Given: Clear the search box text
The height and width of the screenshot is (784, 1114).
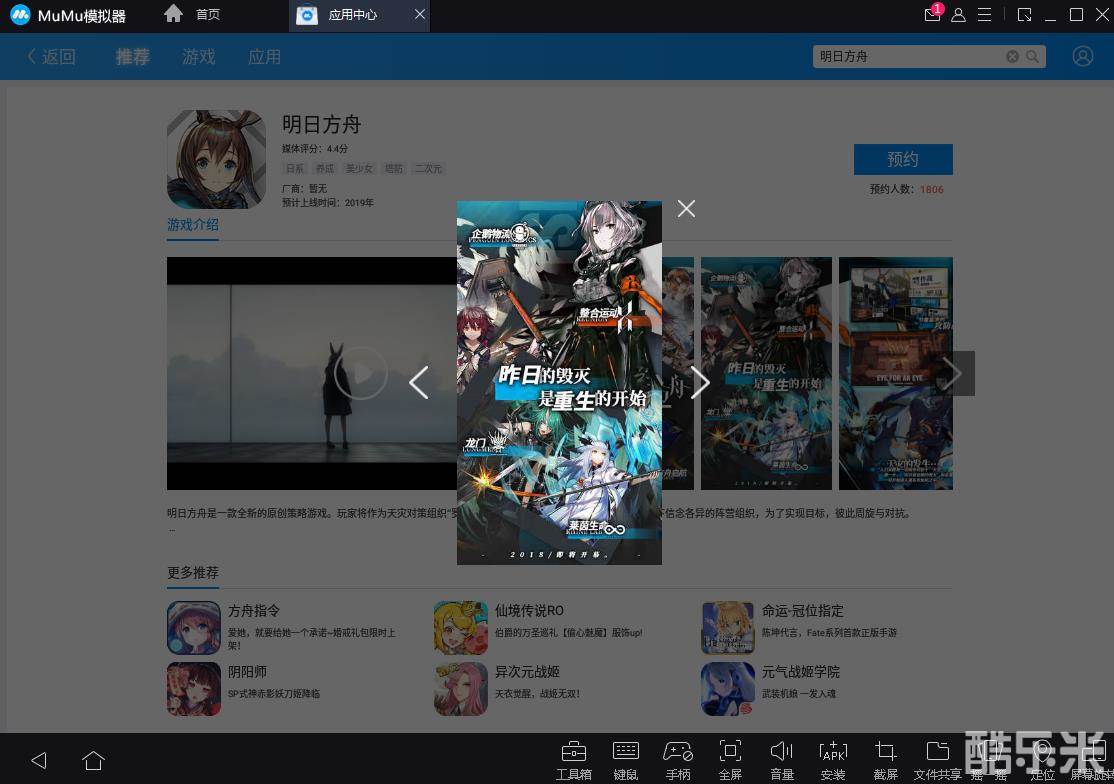Looking at the screenshot, I should point(1012,57).
